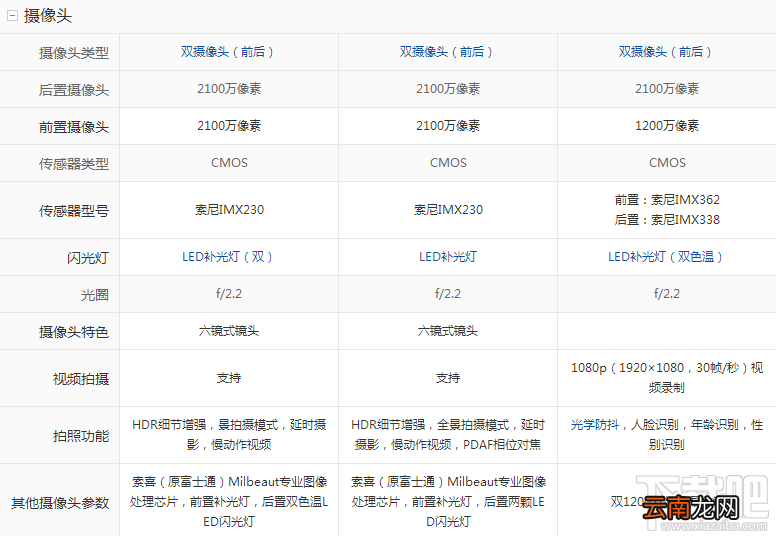
Task: Select the 后置摄像头 row label
Action: [74, 90]
